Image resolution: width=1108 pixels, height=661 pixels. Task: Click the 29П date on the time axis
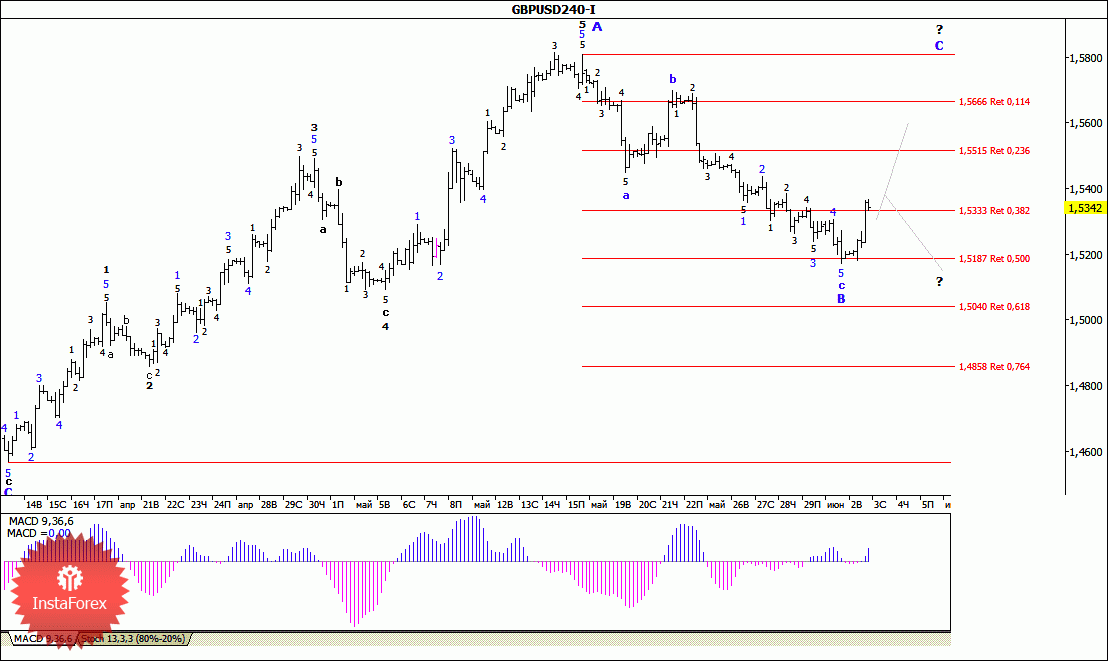click(x=812, y=505)
